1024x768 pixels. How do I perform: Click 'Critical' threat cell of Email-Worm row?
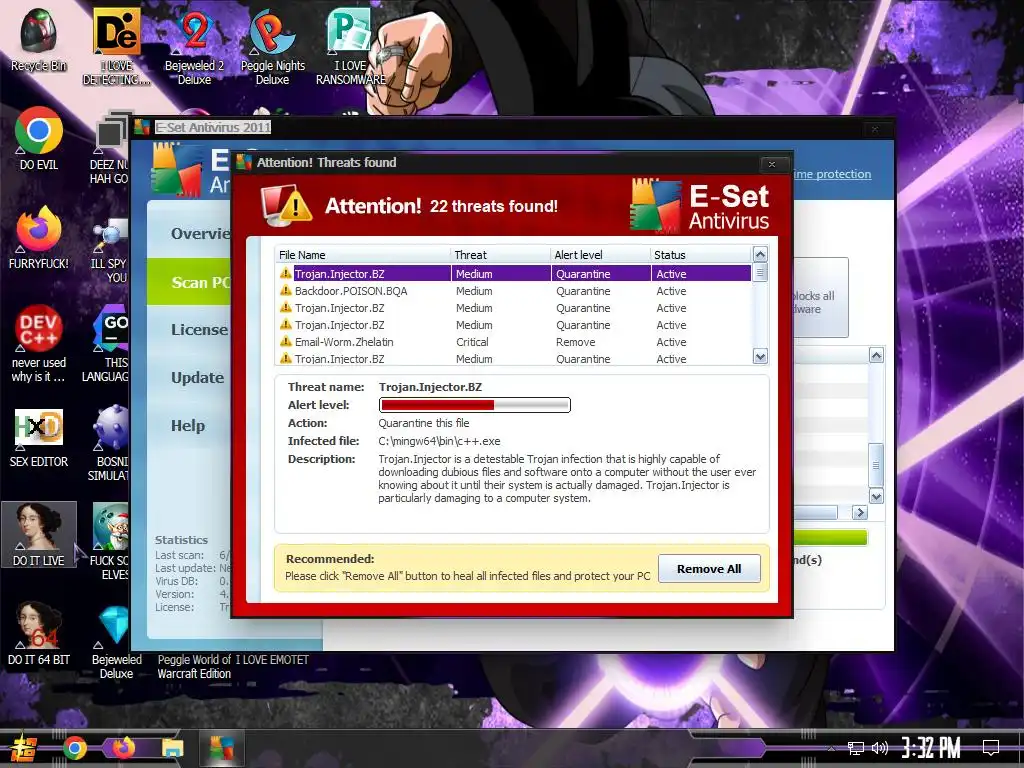coord(472,342)
